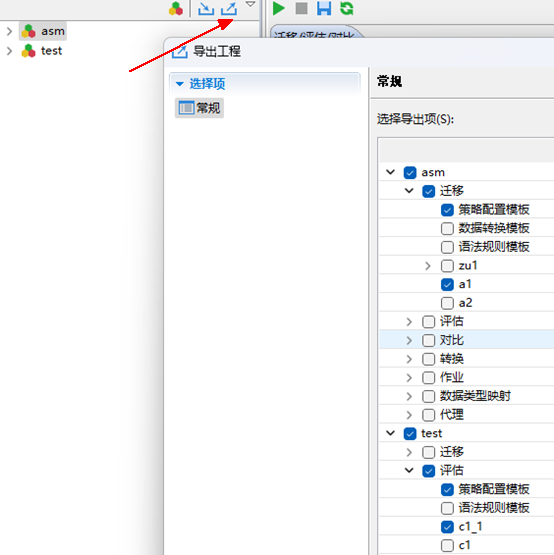Uncheck the a1 checkbox

pyautogui.click(x=447, y=284)
